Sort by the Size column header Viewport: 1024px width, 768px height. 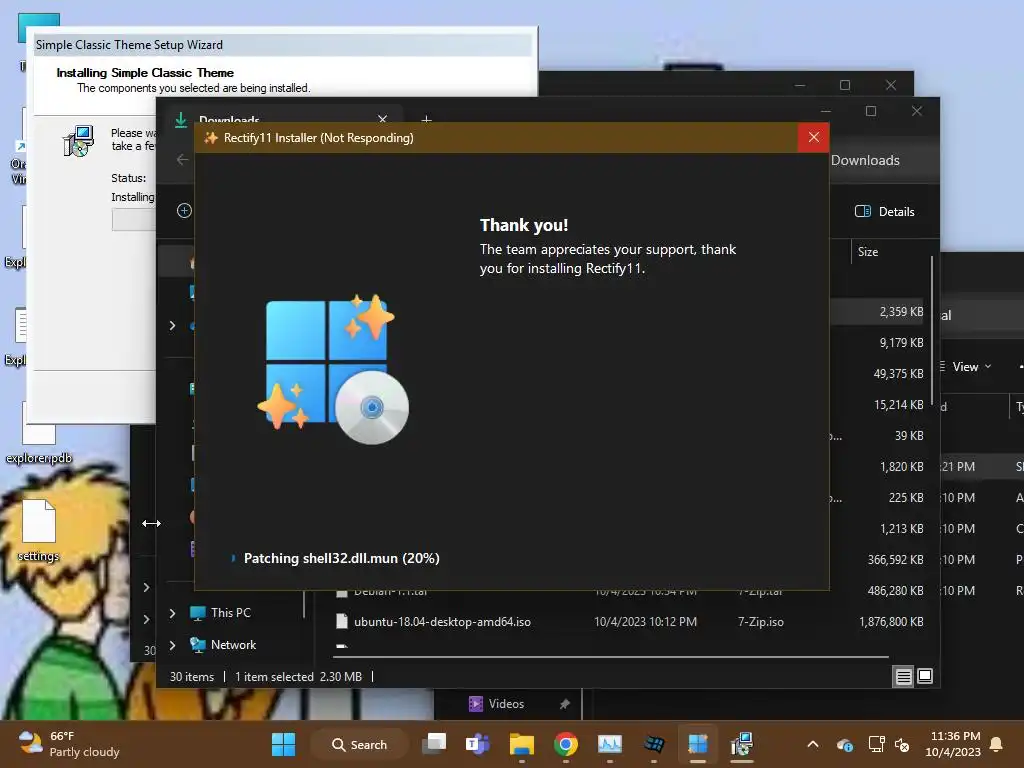pyautogui.click(x=867, y=251)
